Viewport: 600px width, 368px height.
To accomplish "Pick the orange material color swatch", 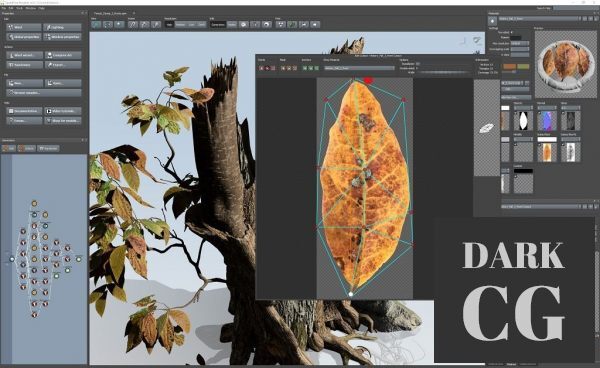I will pos(509,67).
